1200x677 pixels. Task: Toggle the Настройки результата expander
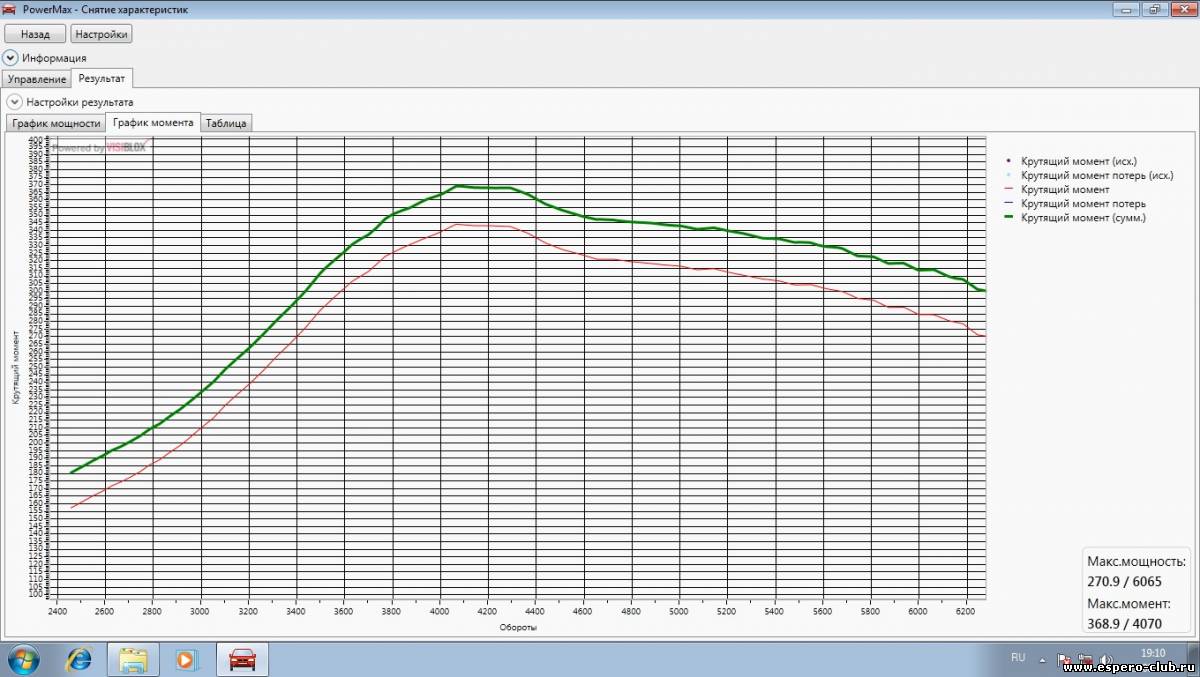(x=15, y=101)
